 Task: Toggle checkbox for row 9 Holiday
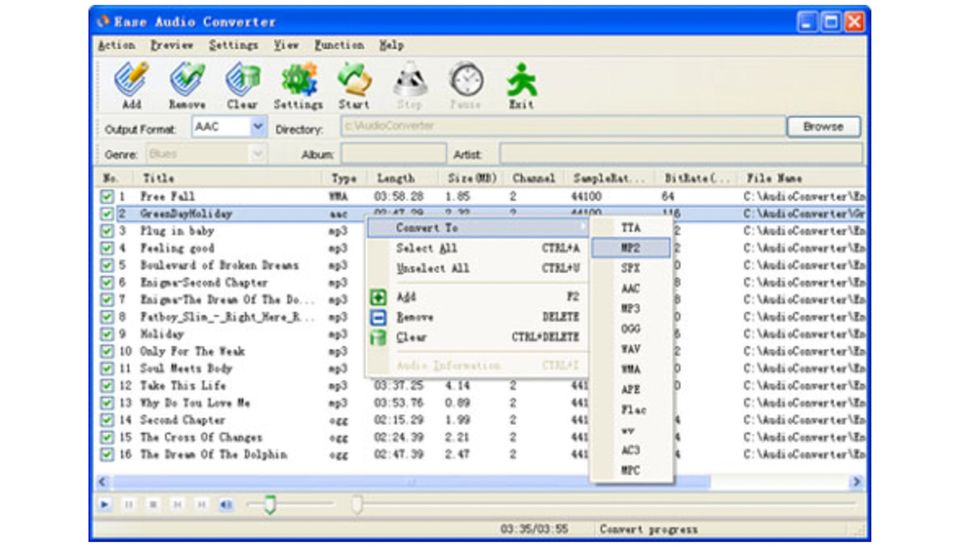[107, 335]
